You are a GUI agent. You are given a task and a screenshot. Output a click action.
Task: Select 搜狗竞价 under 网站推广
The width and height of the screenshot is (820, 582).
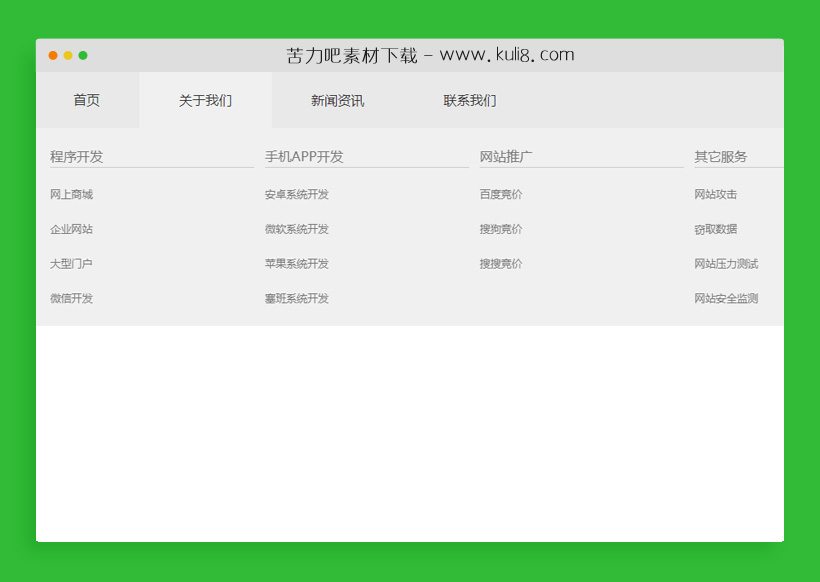500,229
